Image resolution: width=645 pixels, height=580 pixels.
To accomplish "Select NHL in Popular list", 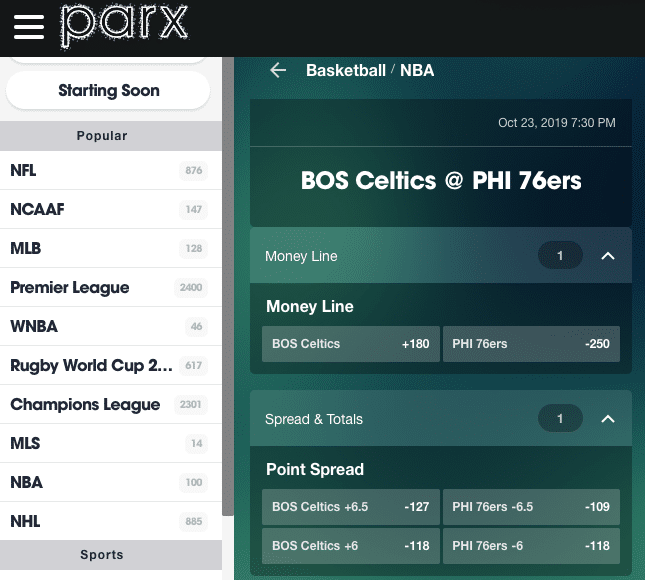I will coord(111,521).
